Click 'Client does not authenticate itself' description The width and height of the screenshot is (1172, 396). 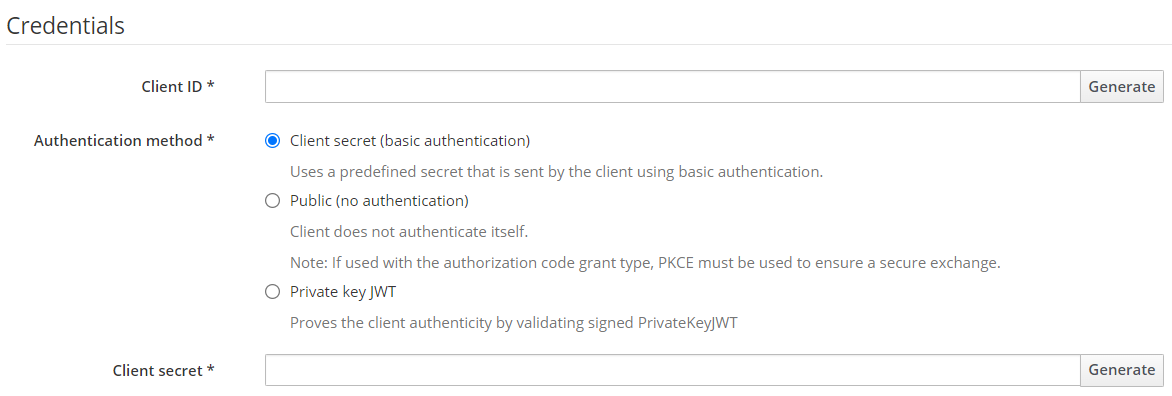(x=409, y=232)
